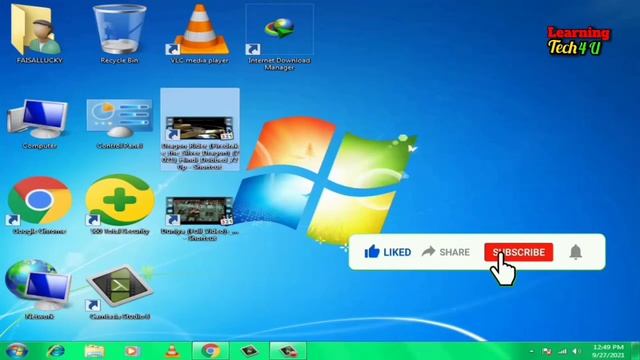Image resolution: width=640 pixels, height=360 pixels.
Task: Select the VLC media player desktop shortcut
Action: pyautogui.click(x=199, y=33)
